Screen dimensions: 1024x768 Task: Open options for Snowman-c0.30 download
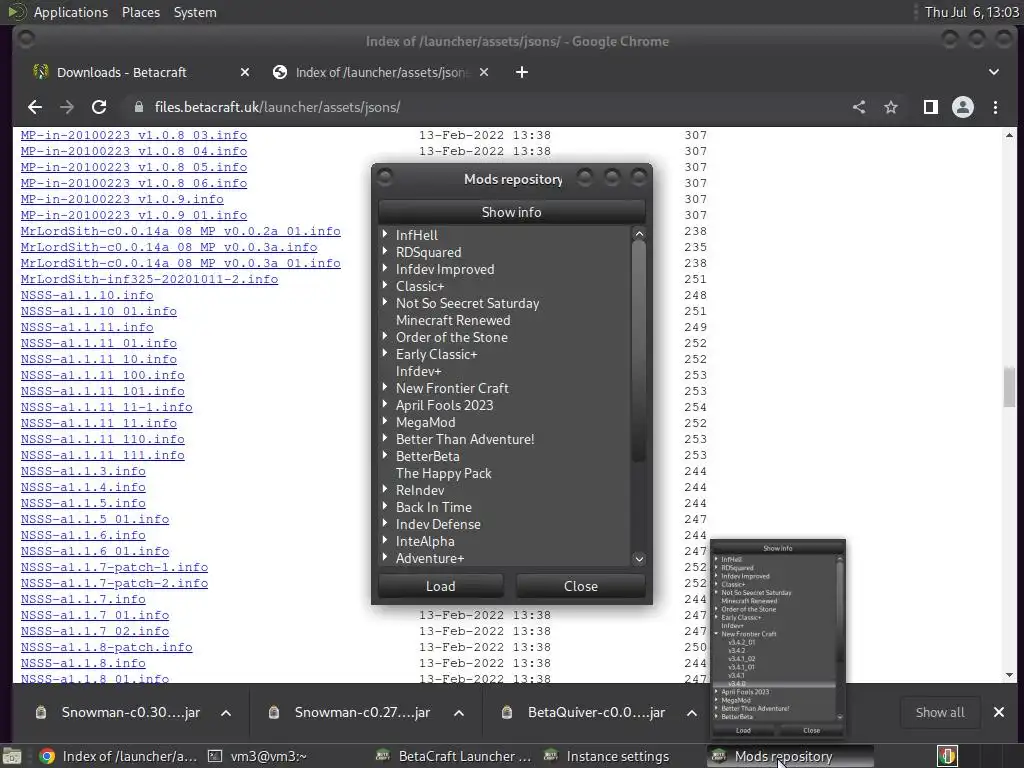coord(226,713)
